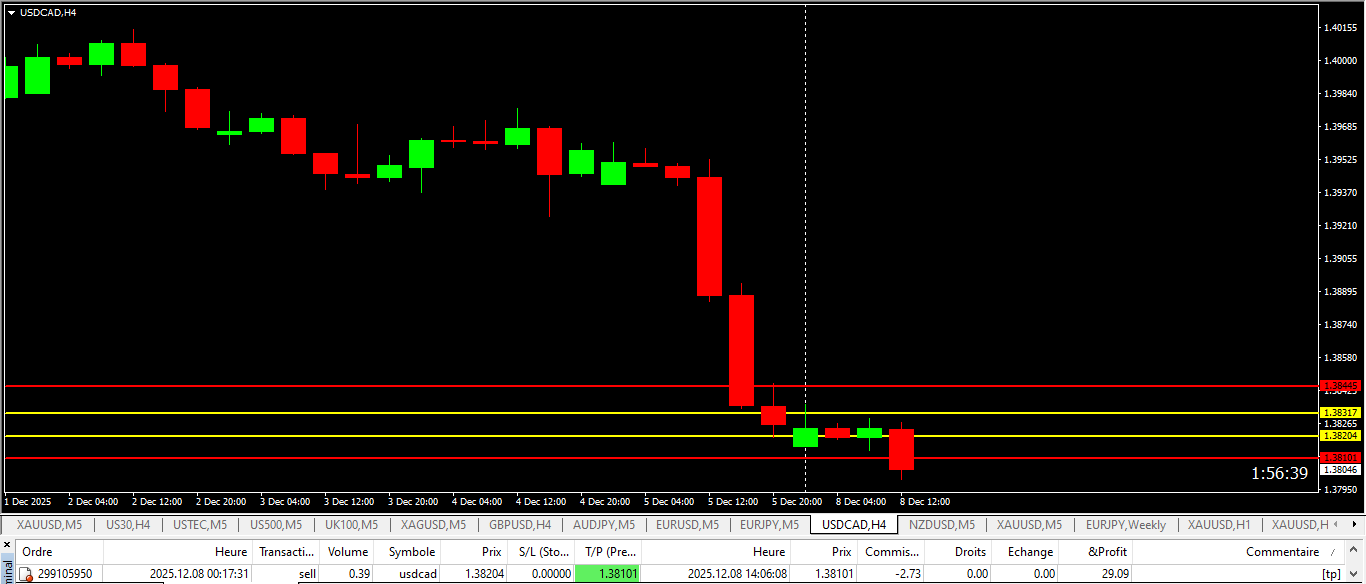Click the T/P column header

click(607, 552)
